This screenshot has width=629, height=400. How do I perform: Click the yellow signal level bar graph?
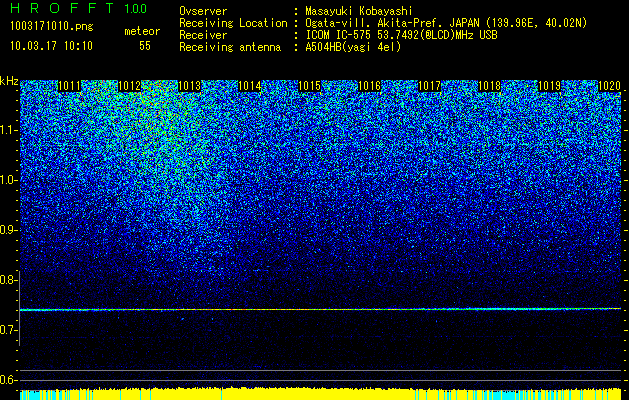click(320, 394)
